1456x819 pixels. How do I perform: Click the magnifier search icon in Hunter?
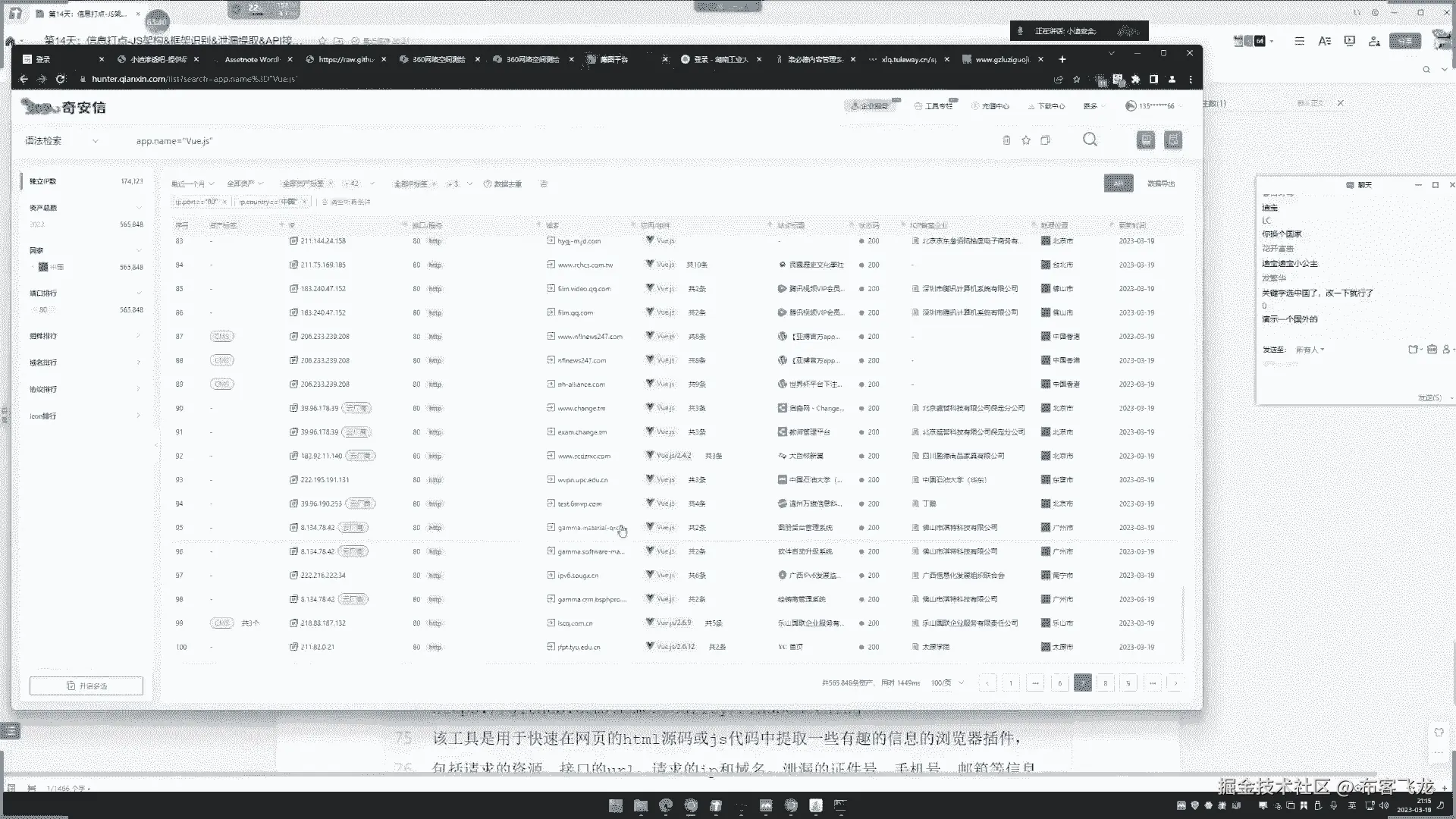tap(1090, 140)
